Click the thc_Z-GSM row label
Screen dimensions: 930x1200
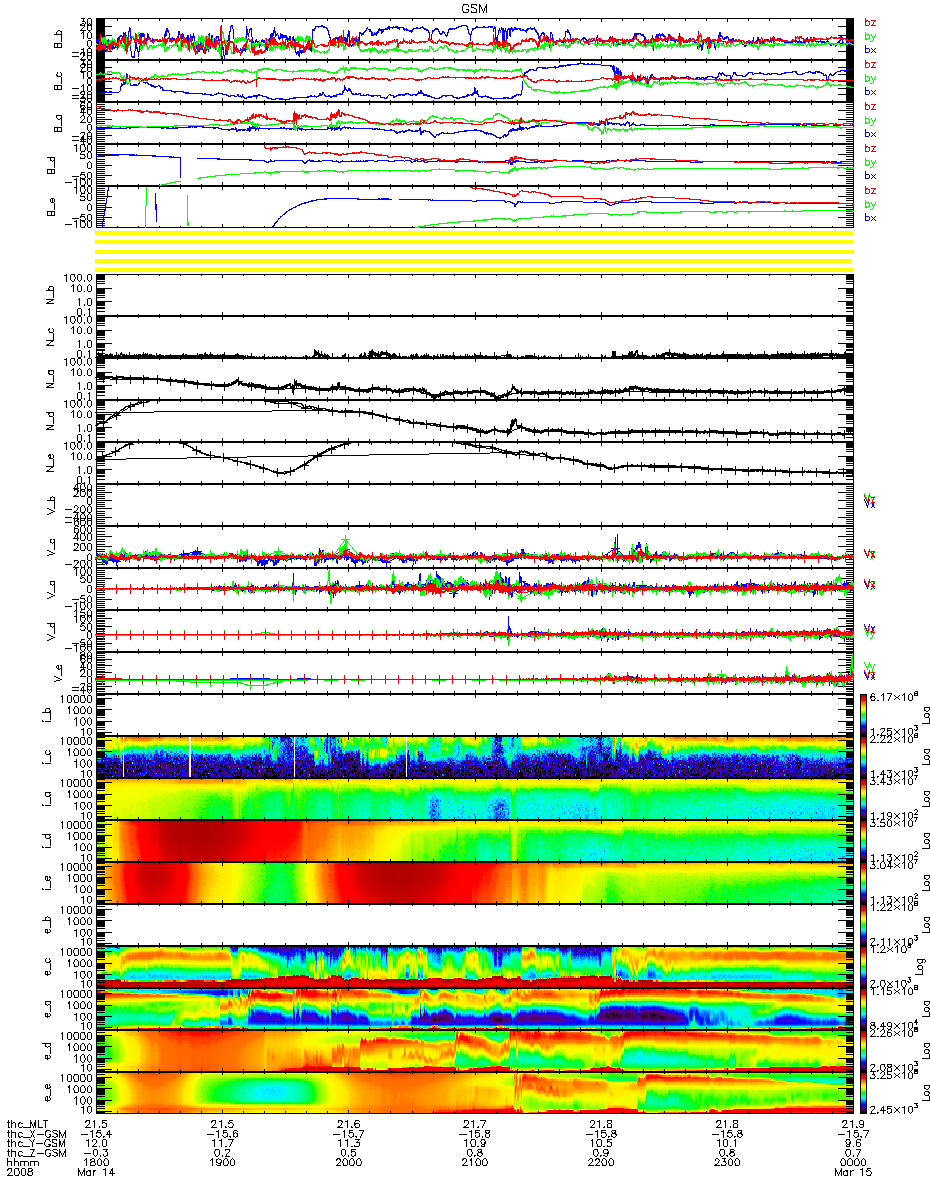[35, 1155]
